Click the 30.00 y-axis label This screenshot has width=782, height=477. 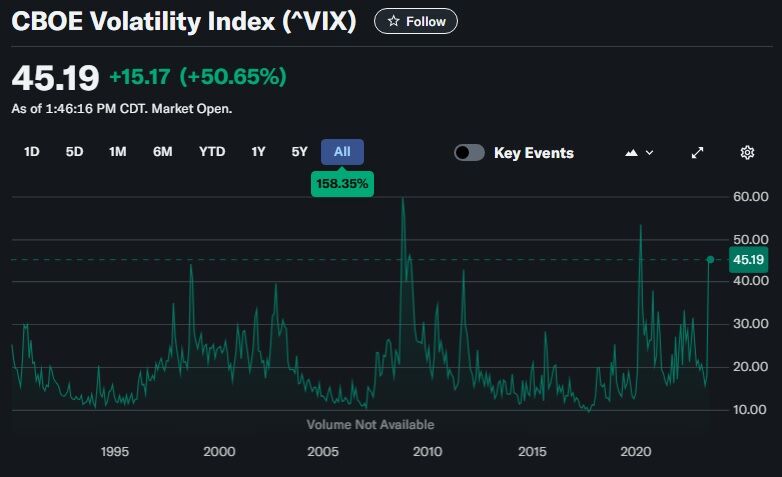click(751, 324)
